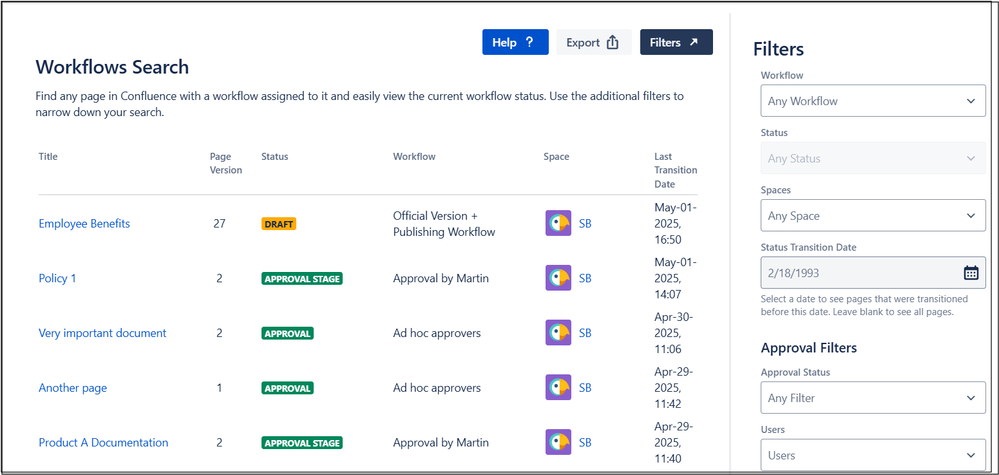The height and width of the screenshot is (475, 999).
Task: Click the space icon in Employee Benefits row
Action: pos(558,223)
